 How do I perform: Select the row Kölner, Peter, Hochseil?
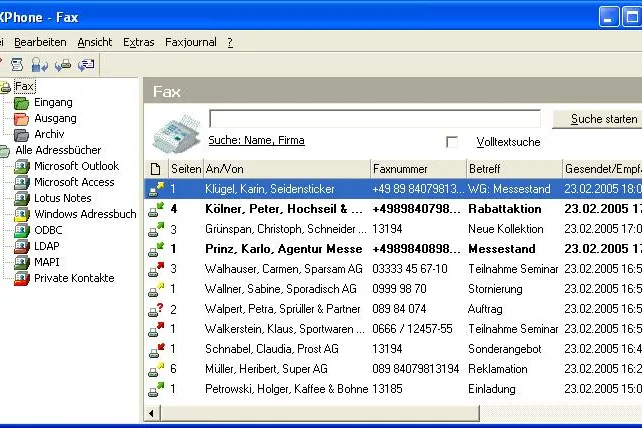[393, 209]
